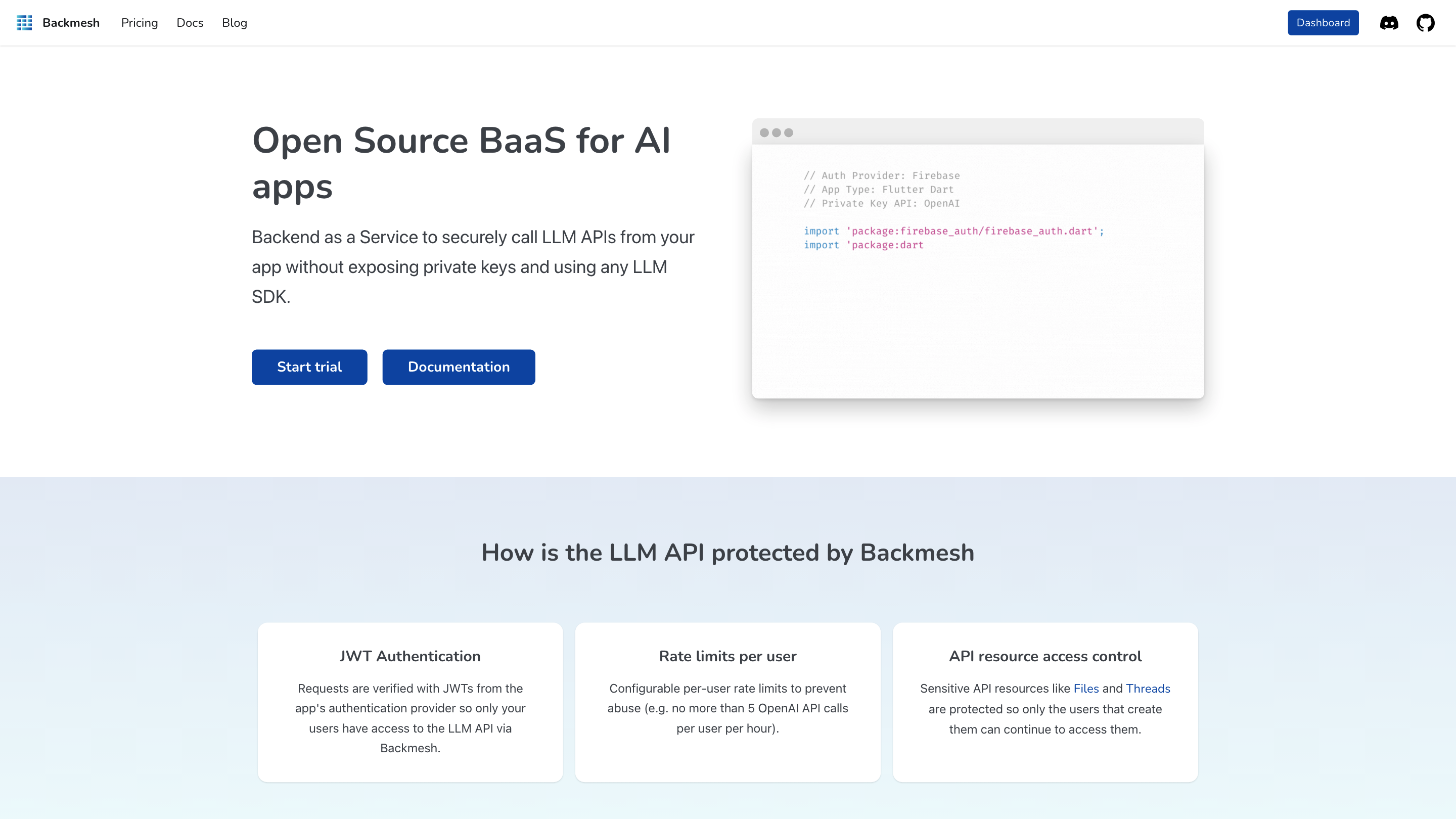Select the Backmesh brand name text
Screen dimensions: 1456x819
pos(71,23)
